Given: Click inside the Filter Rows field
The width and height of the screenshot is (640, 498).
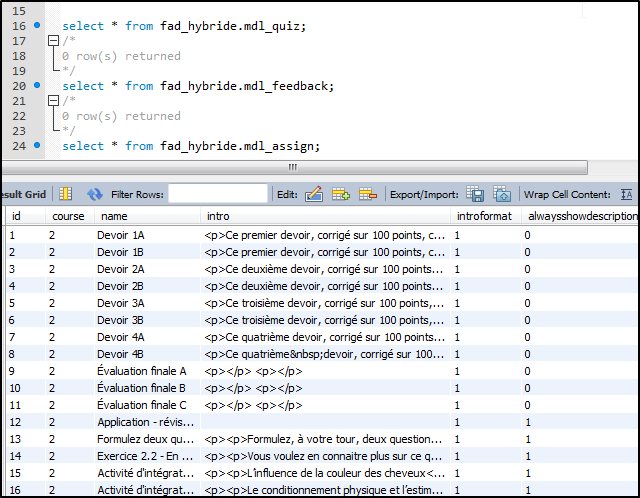Looking at the screenshot, I should [x=217, y=194].
